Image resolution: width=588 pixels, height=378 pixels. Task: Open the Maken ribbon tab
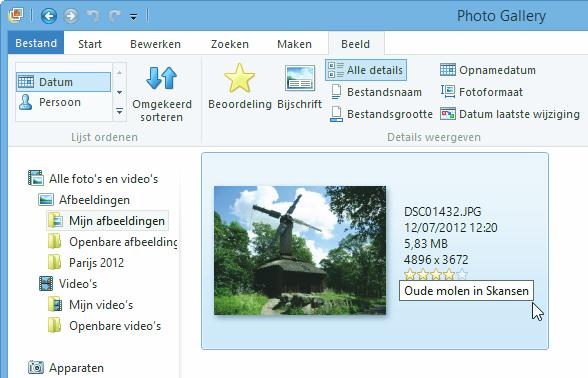(x=294, y=44)
